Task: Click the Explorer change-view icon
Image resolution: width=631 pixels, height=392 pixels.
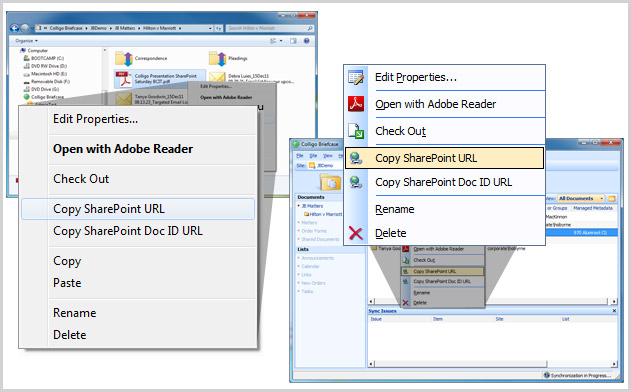Action: coord(273,41)
